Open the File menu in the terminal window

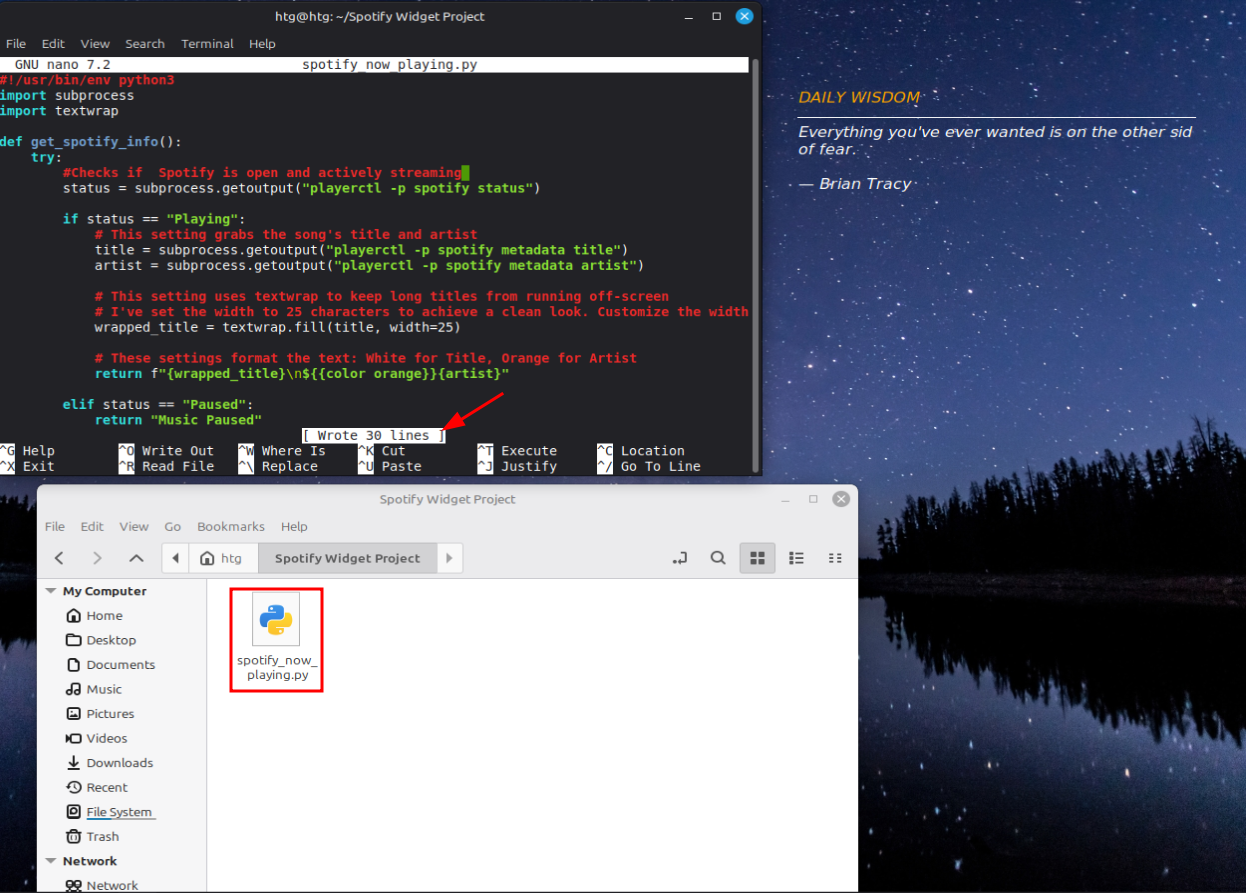(16, 44)
